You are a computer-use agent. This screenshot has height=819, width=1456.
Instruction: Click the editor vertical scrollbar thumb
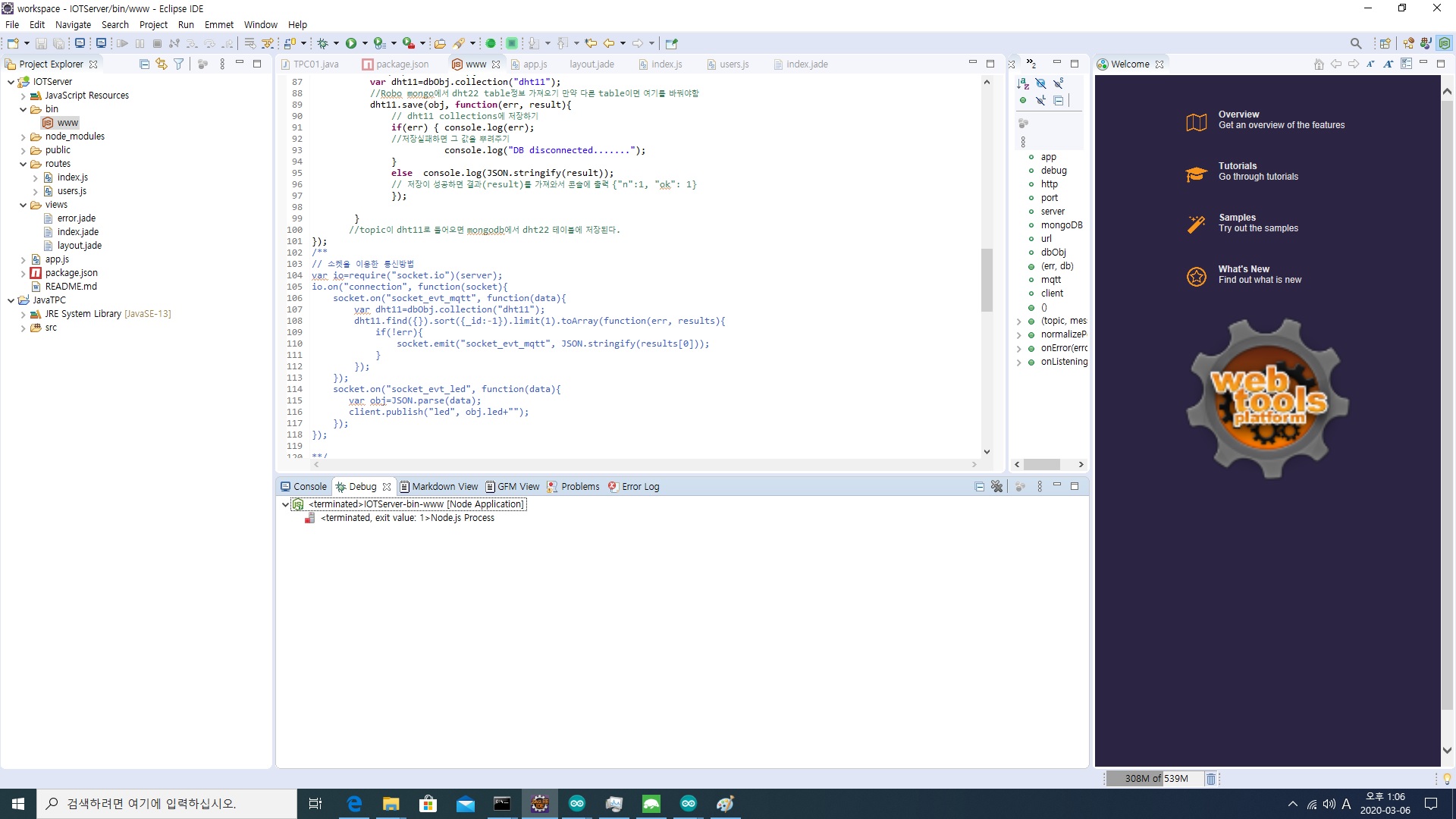(987, 279)
